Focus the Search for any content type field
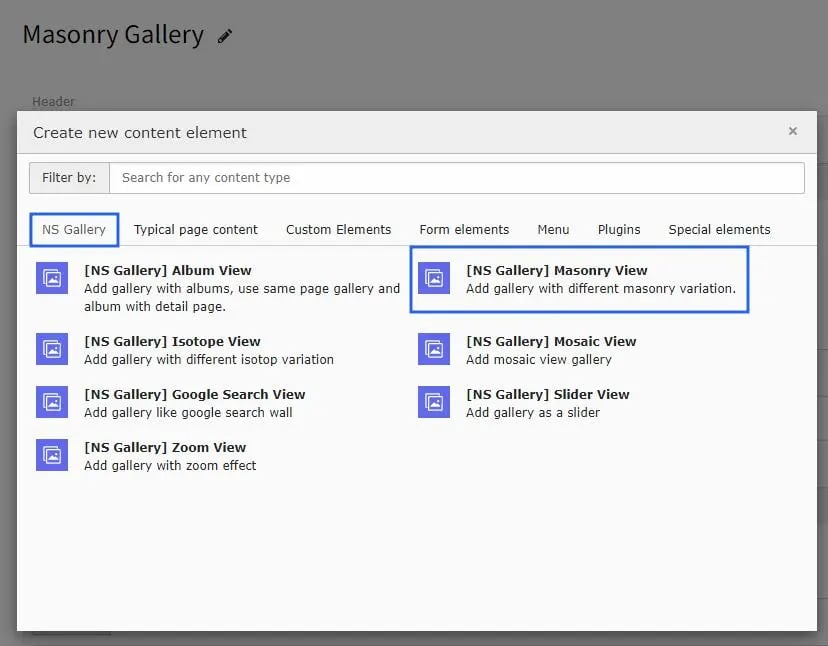Viewport: 828px width, 646px height. point(457,178)
